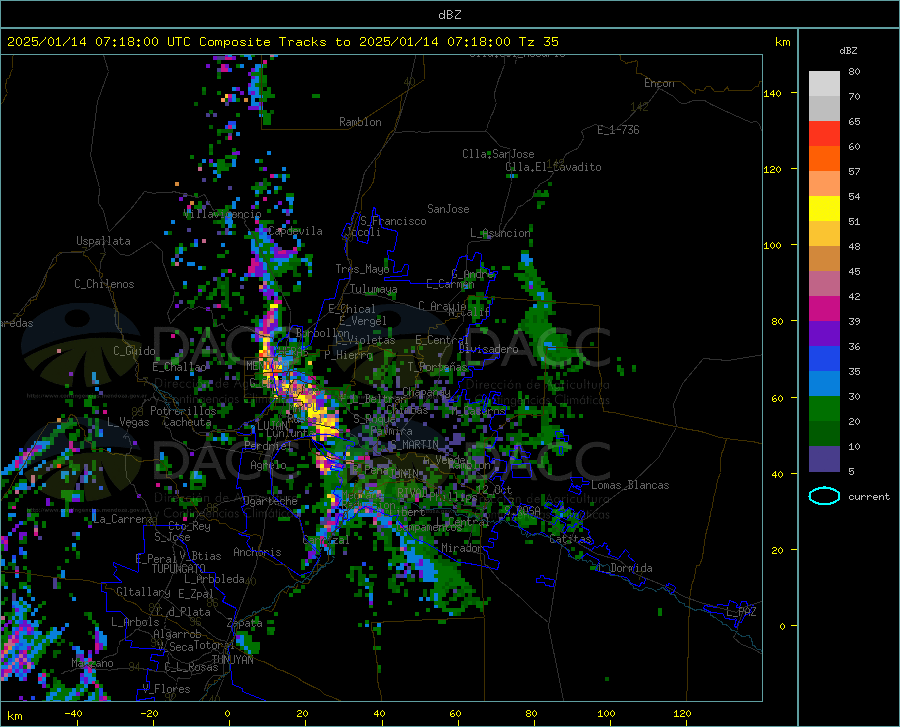This screenshot has width=900, height=727.
Task: Select the Ramblon location label
Action: 360,122
